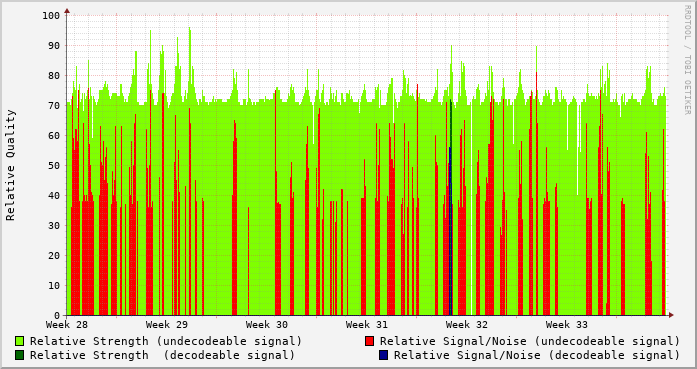Viewport: 697px width, 369px height.
Task: Click the light green undecodeable Strength swatch
Action: tap(20, 341)
